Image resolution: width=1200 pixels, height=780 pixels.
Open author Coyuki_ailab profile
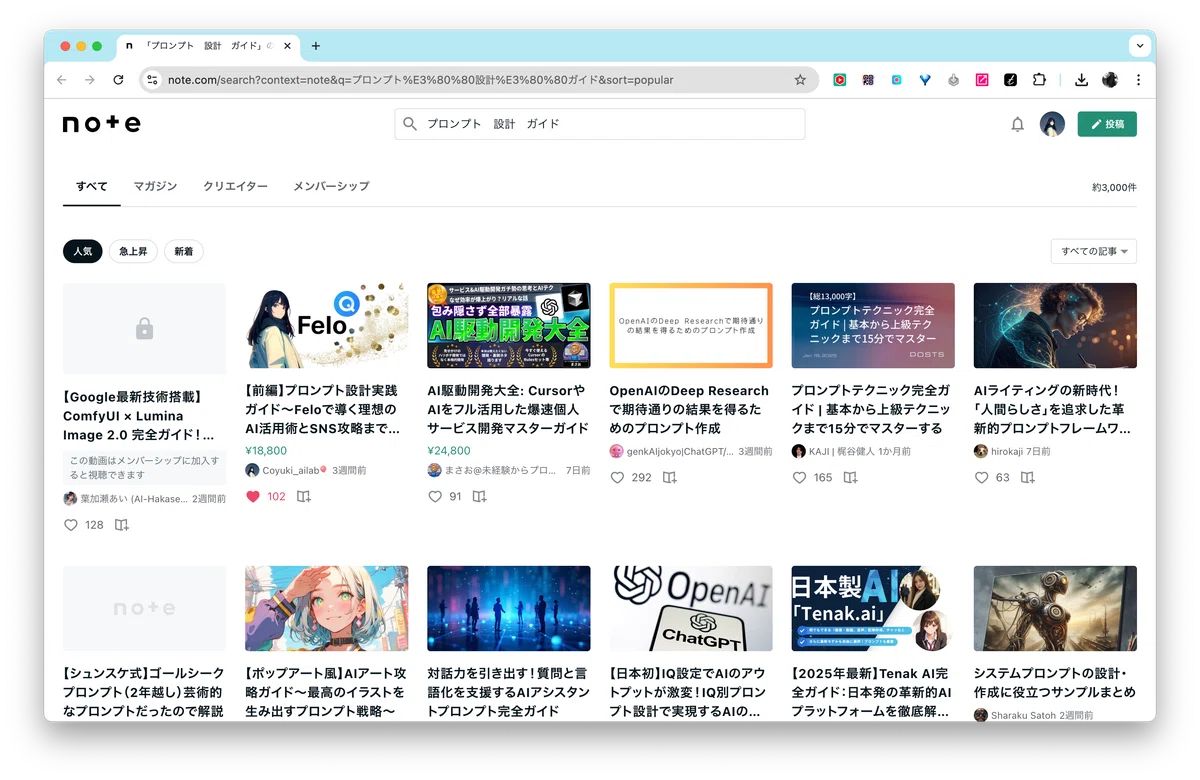287,470
